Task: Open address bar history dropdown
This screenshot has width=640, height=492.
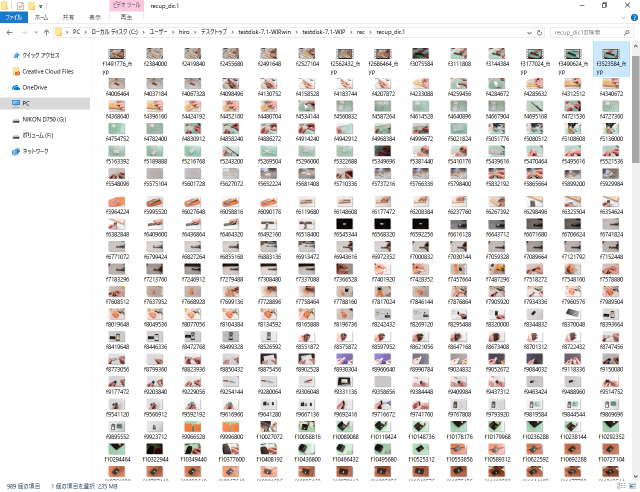Action: (527, 32)
